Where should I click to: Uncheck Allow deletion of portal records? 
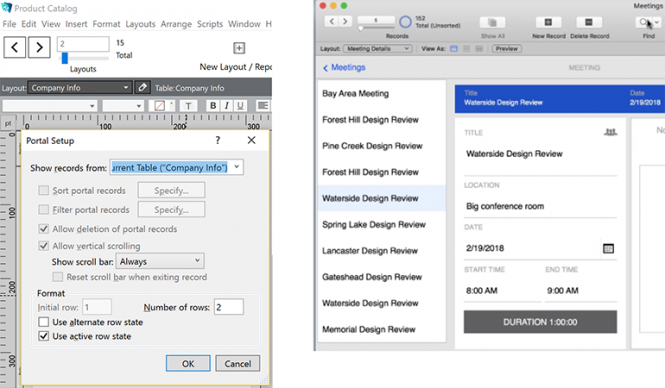point(43,229)
